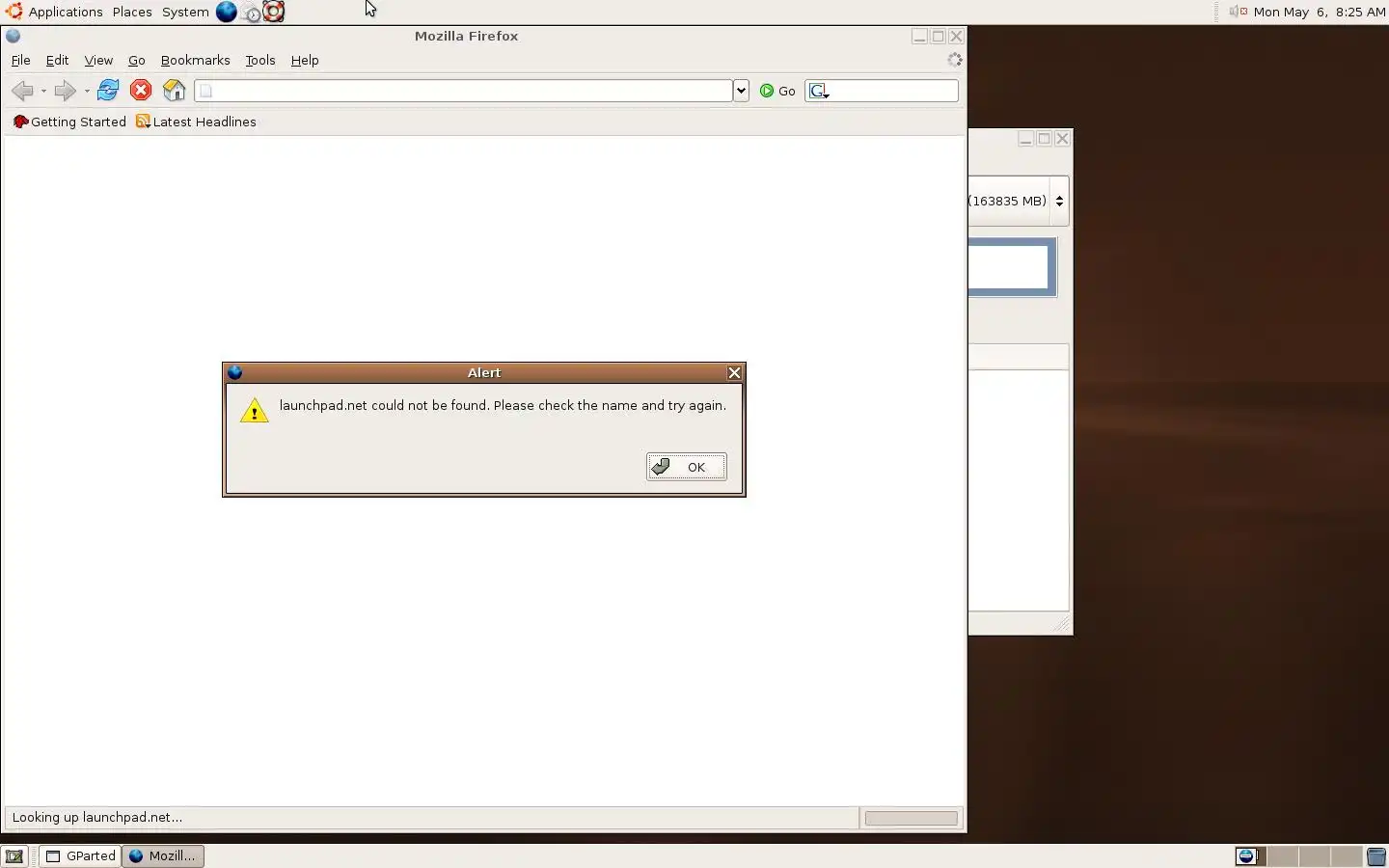Launch web browser from top panel globe
The image size is (1389, 868).
click(x=226, y=12)
